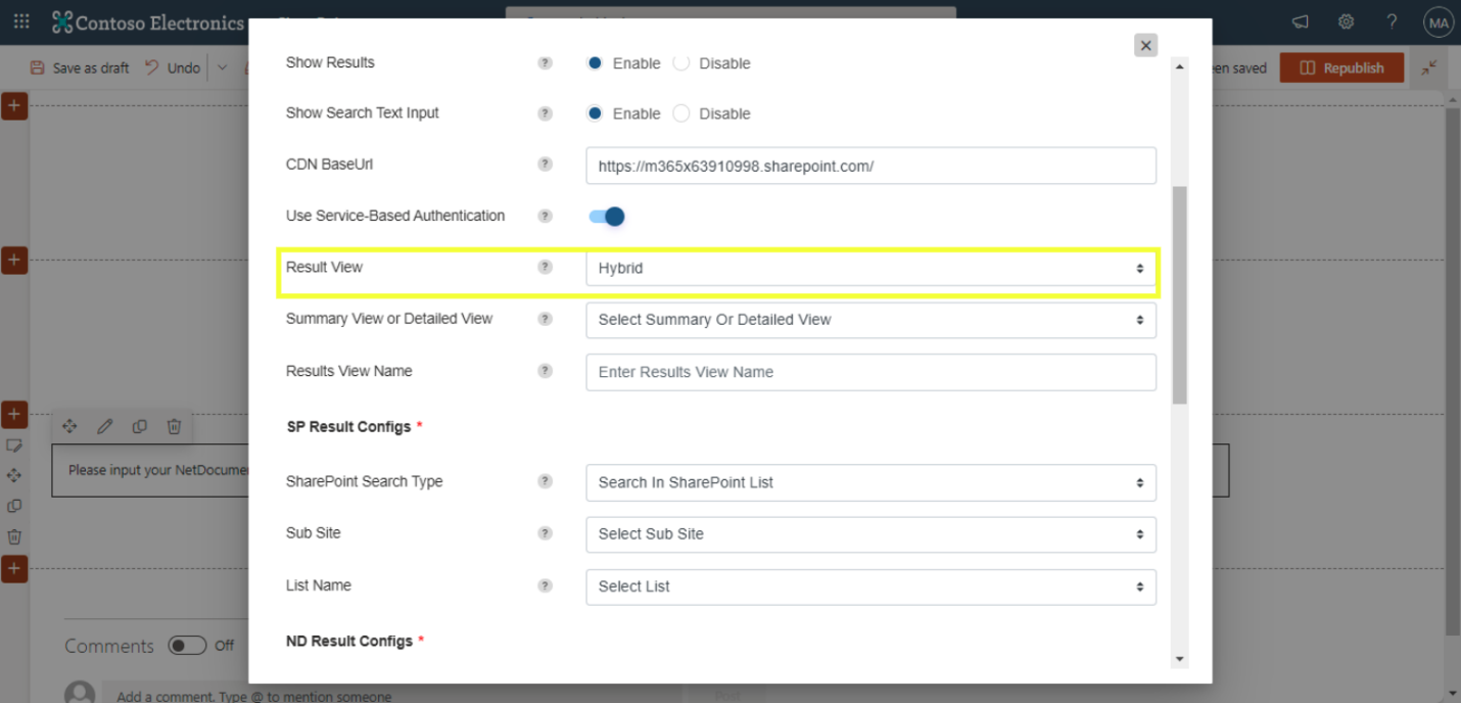Click the topmost plus add-section button
Screen dimensions: 1461x703
click(x=14, y=106)
